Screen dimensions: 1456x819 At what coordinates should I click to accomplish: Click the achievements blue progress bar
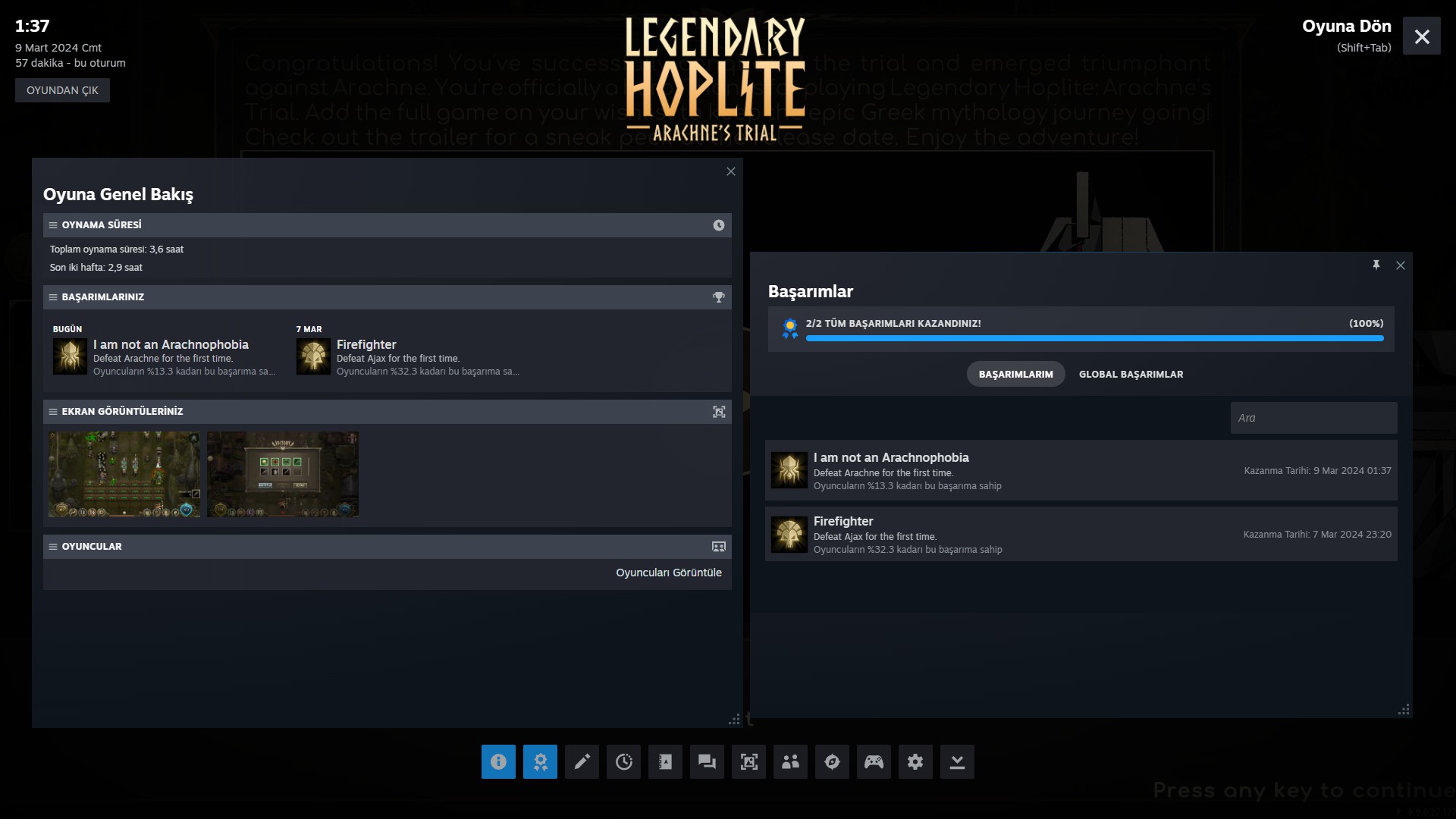click(1094, 338)
